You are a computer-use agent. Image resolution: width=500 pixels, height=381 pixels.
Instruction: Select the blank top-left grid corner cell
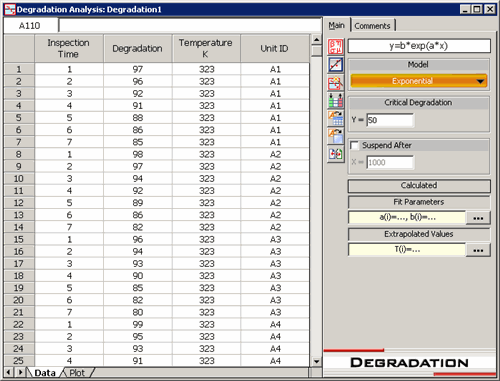pos(19,49)
